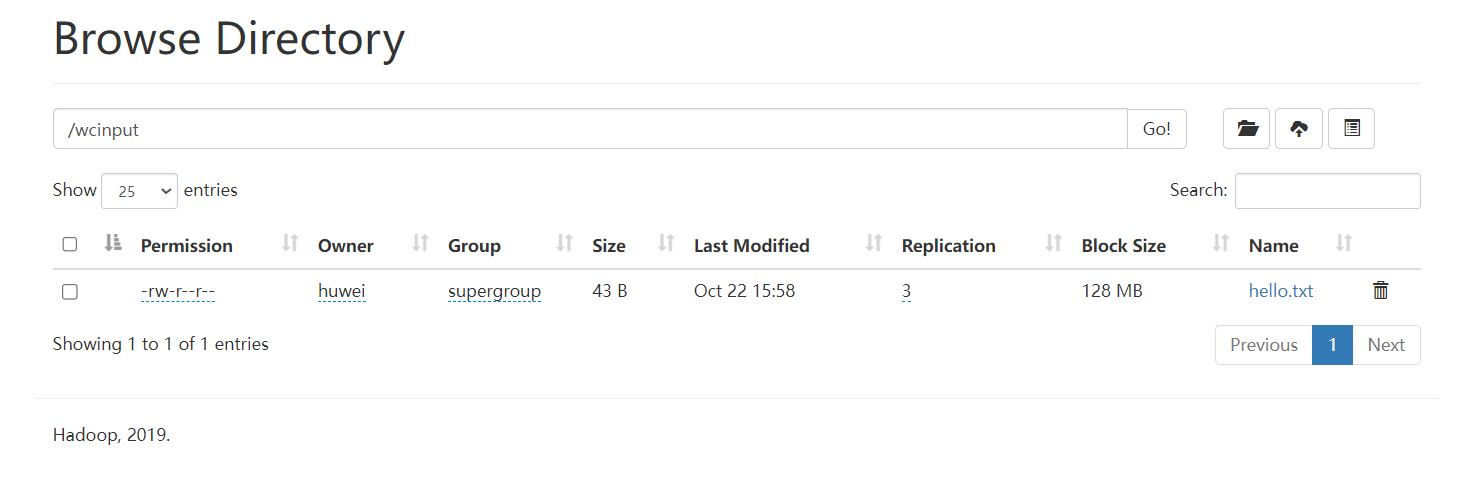
Task: Sort by the Owner column arrows
Action: pyautogui.click(x=420, y=243)
